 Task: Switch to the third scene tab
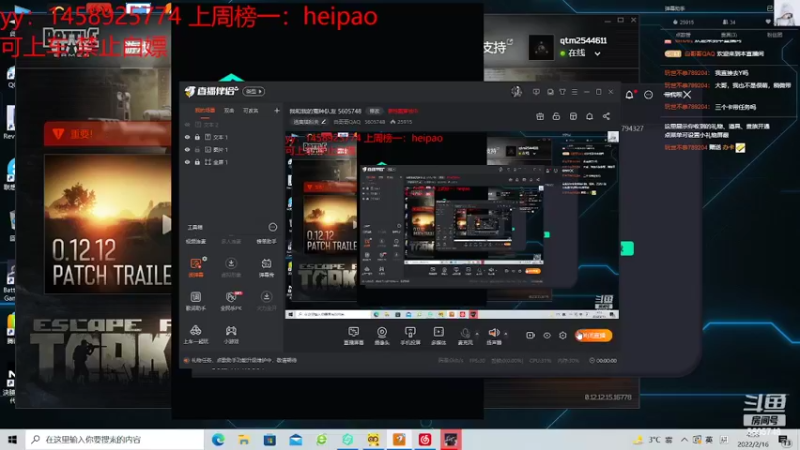click(251, 111)
